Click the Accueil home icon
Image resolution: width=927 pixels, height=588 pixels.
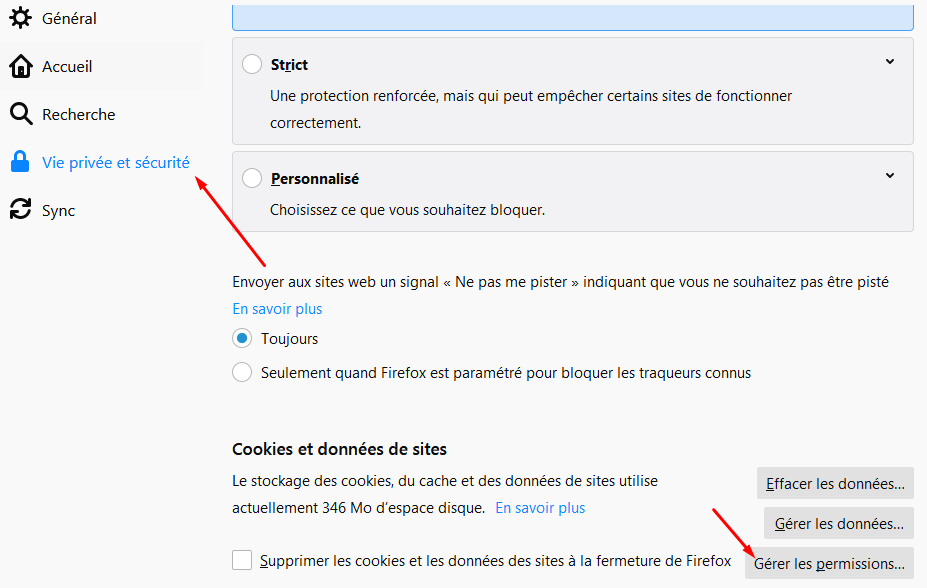click(x=20, y=66)
